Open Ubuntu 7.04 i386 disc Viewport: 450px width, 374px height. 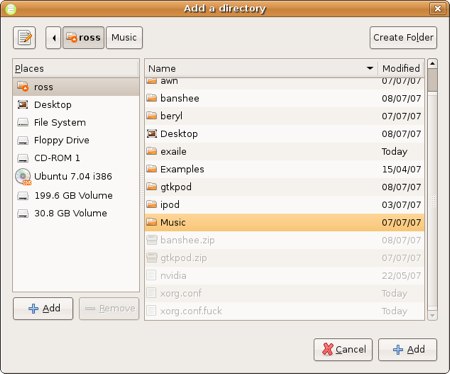pyautogui.click(x=76, y=176)
